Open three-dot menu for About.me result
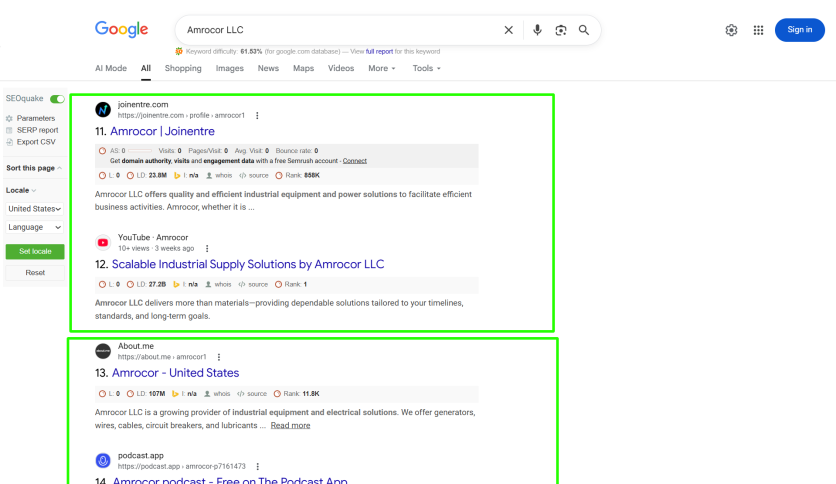Screen dimensions: 836x484 coord(219,357)
